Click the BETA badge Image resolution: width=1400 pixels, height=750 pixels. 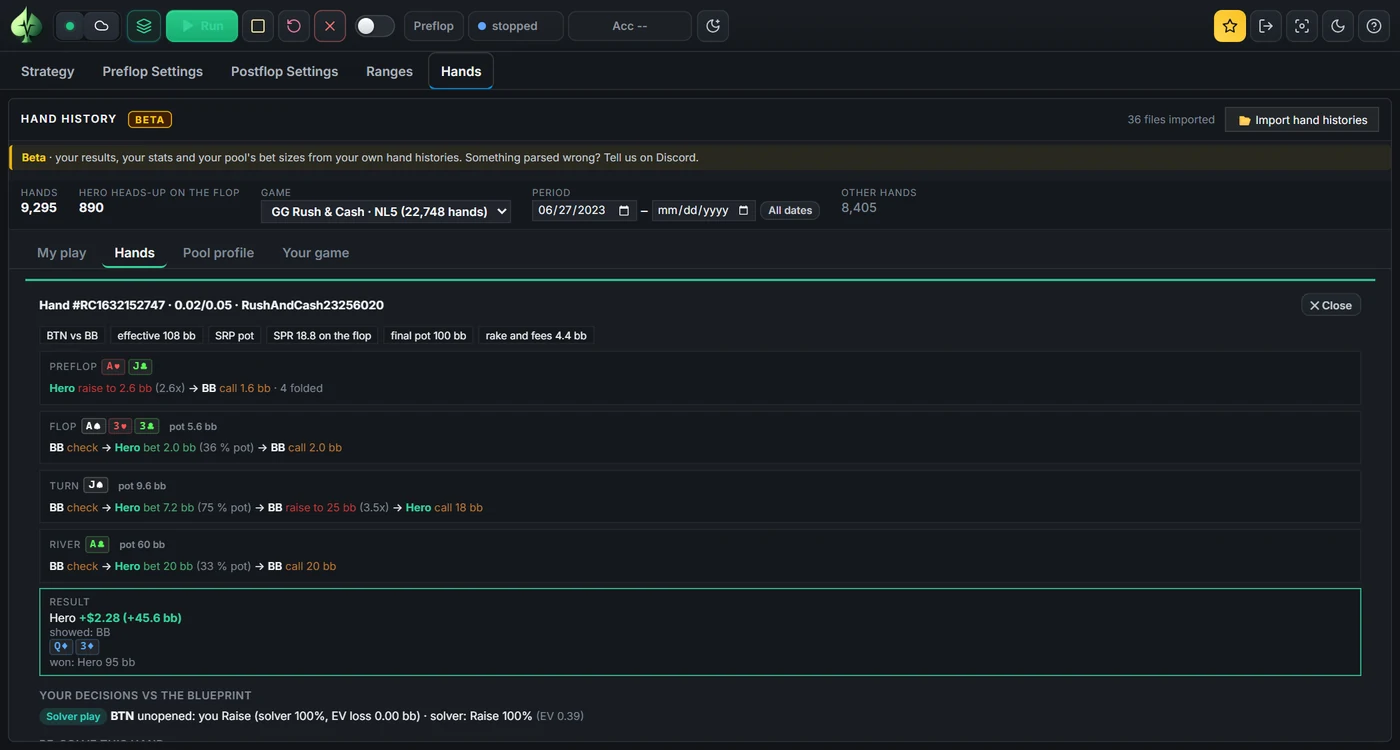[x=150, y=119]
